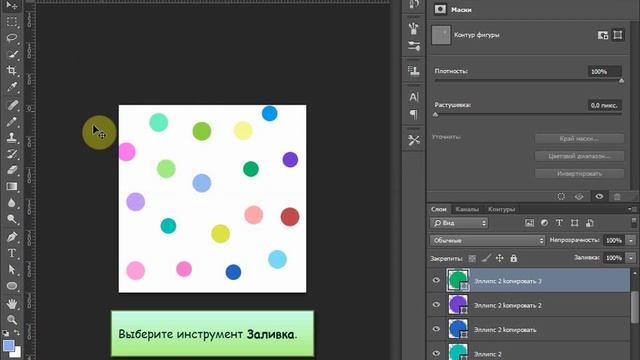This screenshot has height=360, width=640.
Task: Load selection from mask icon
Action: [561, 197]
